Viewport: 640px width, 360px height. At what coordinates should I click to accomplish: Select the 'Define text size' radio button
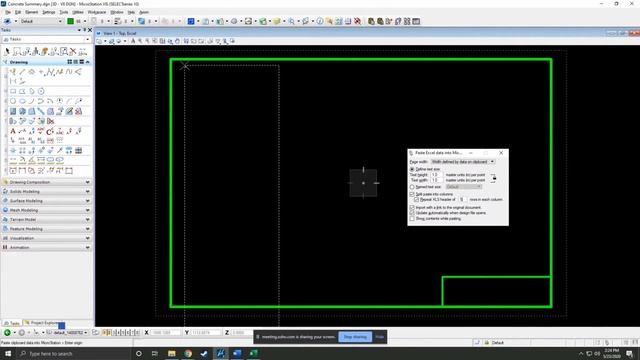(x=412, y=169)
